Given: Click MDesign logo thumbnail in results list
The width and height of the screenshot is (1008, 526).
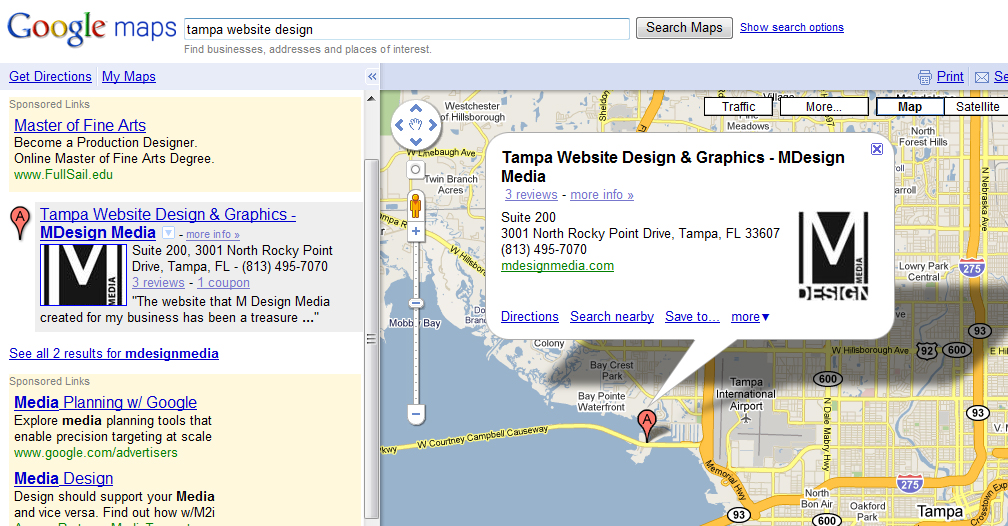Looking at the screenshot, I should coord(84,275).
